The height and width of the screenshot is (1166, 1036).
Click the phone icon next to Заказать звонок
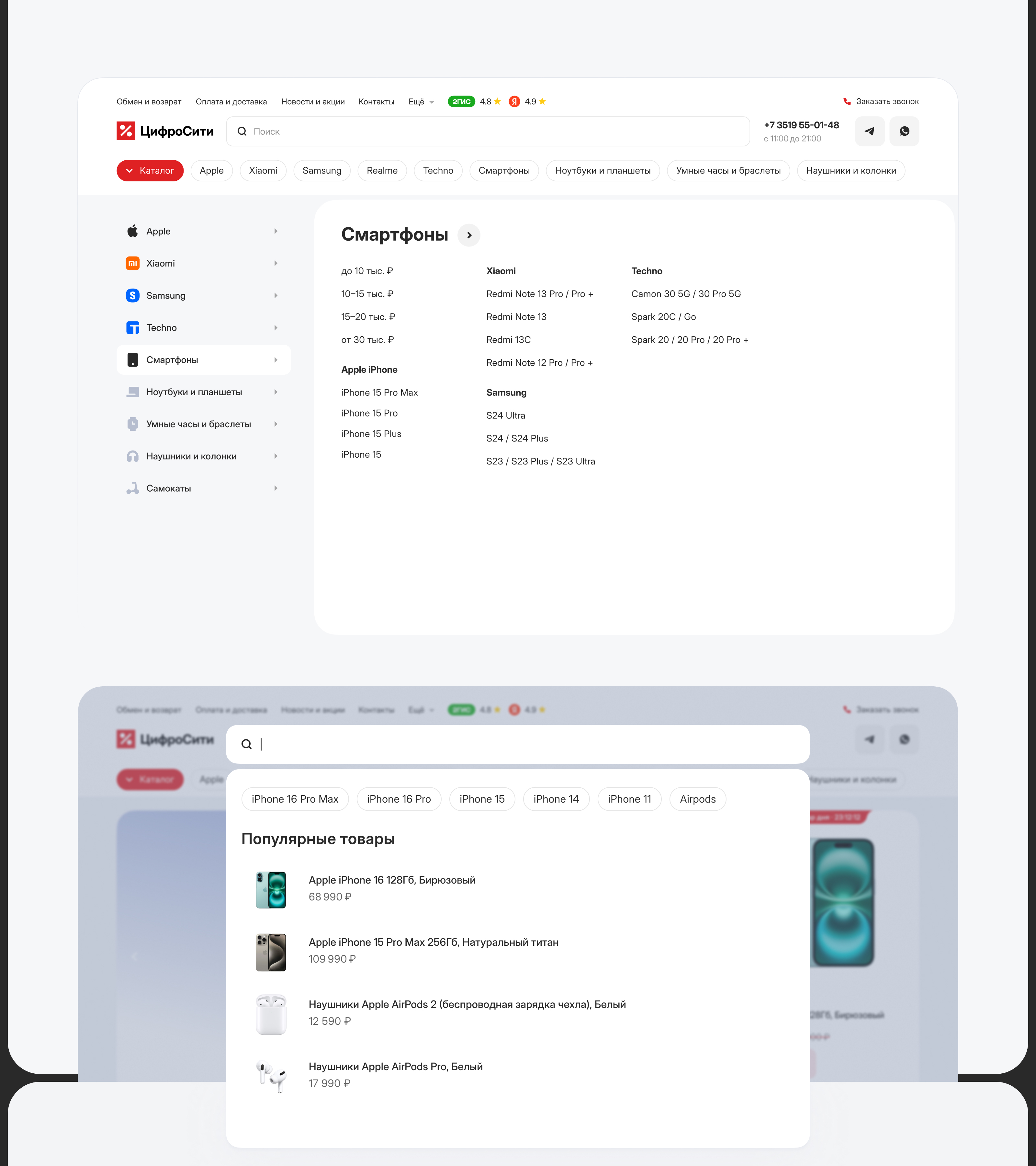tap(847, 102)
